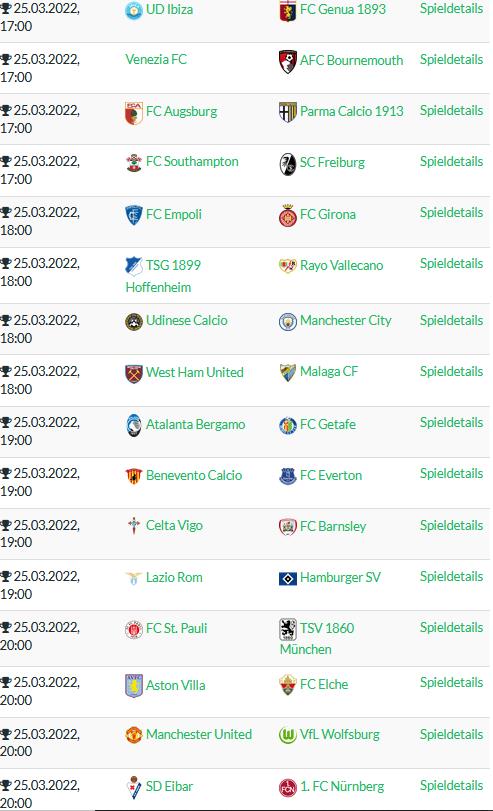The height and width of the screenshot is (811, 493).
Task: Open the Rayo Vallecano team page
Action: click(x=341, y=266)
